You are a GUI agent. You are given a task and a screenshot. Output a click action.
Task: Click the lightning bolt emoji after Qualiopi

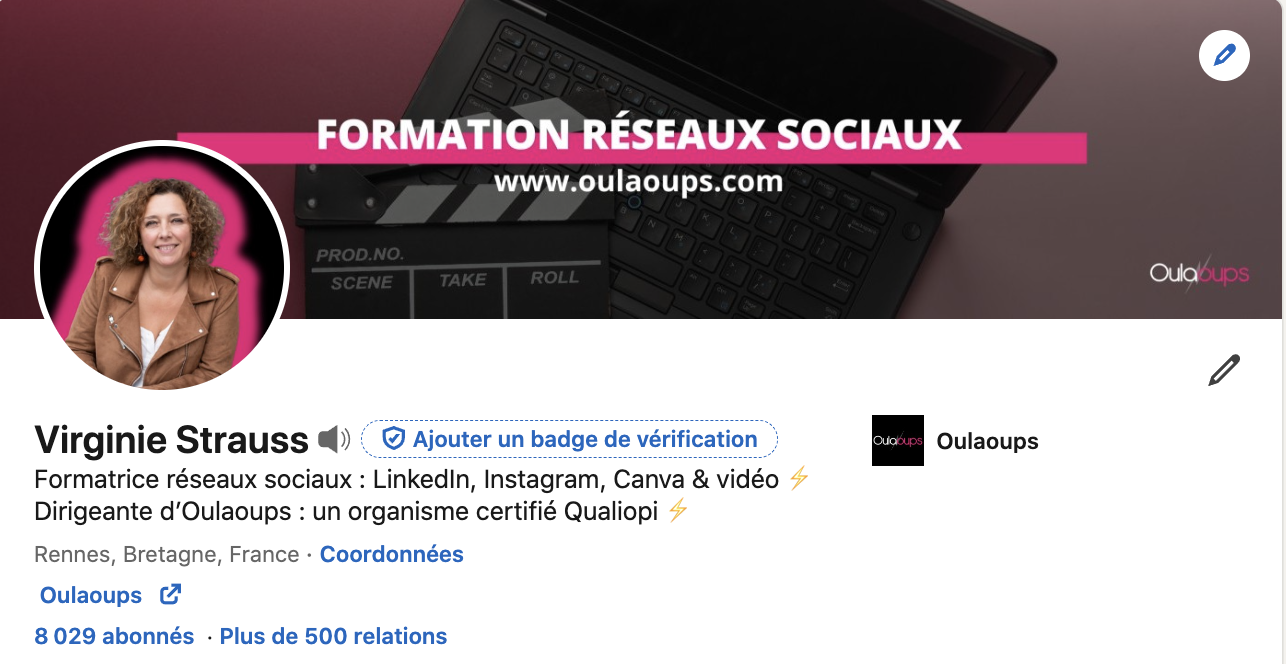[x=678, y=511]
